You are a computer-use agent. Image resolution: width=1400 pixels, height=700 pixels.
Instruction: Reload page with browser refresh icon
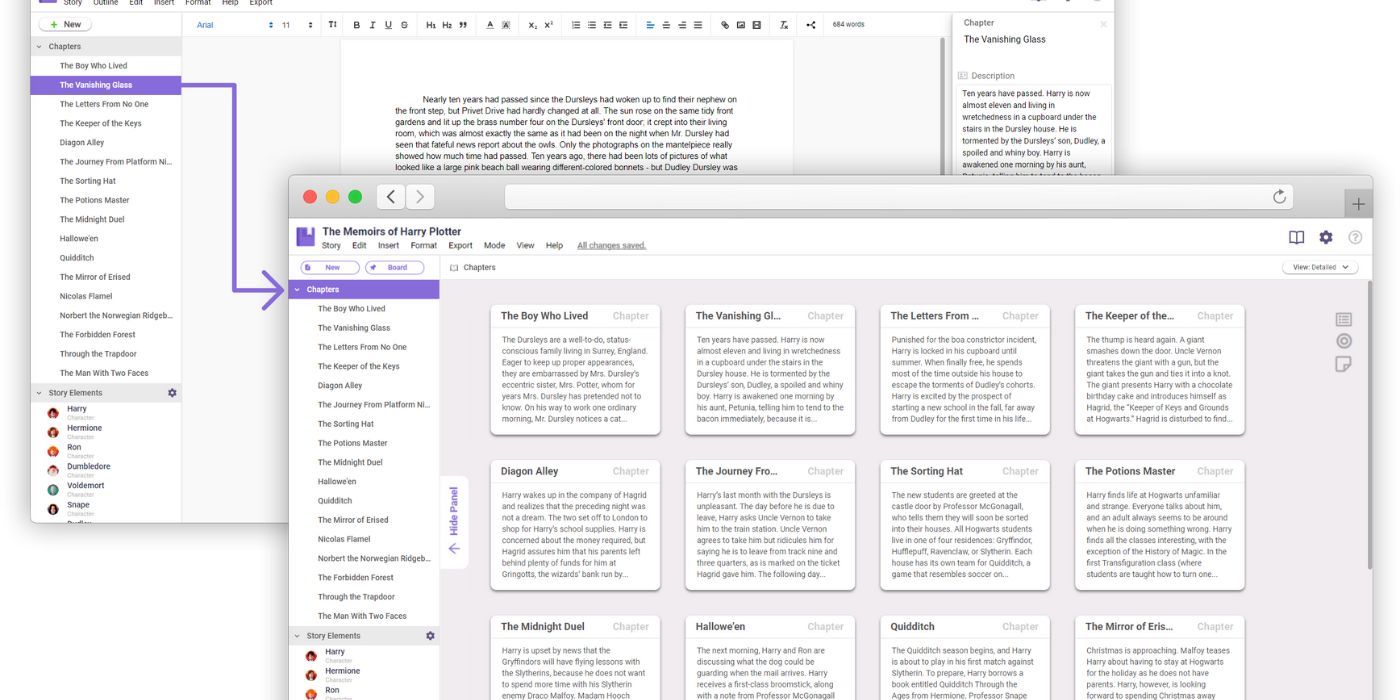[1279, 197]
